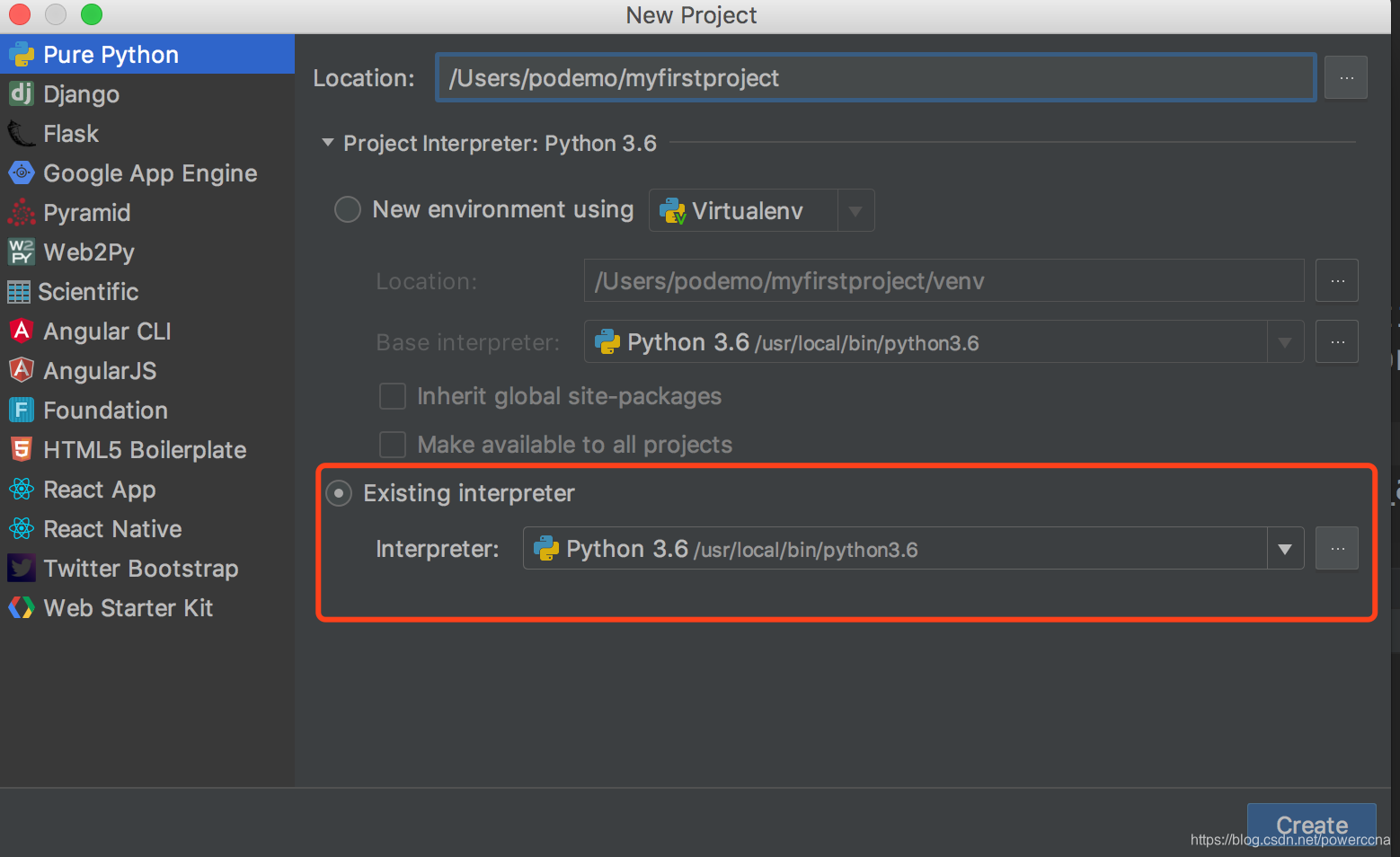
Task: Browse existing Interpreter with ellipsis button
Action: 1337,549
